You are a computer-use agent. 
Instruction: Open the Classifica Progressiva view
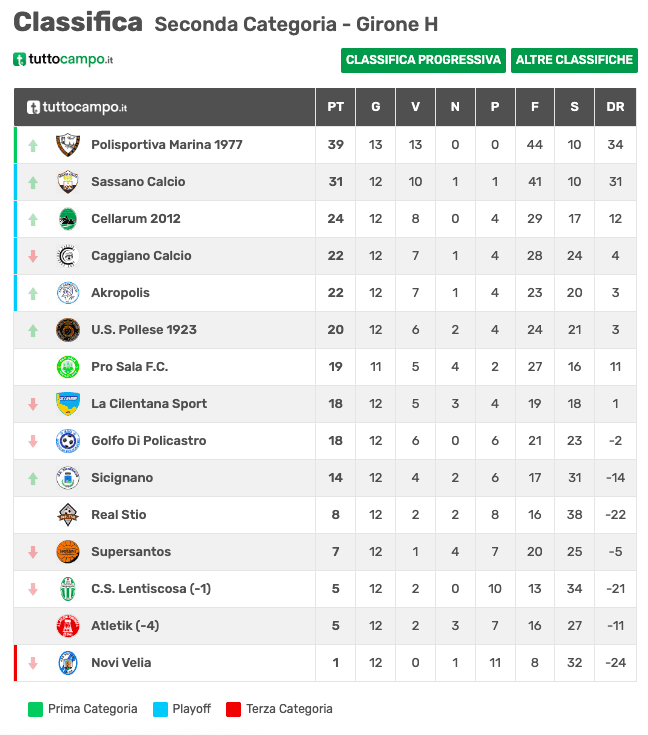coord(423,60)
